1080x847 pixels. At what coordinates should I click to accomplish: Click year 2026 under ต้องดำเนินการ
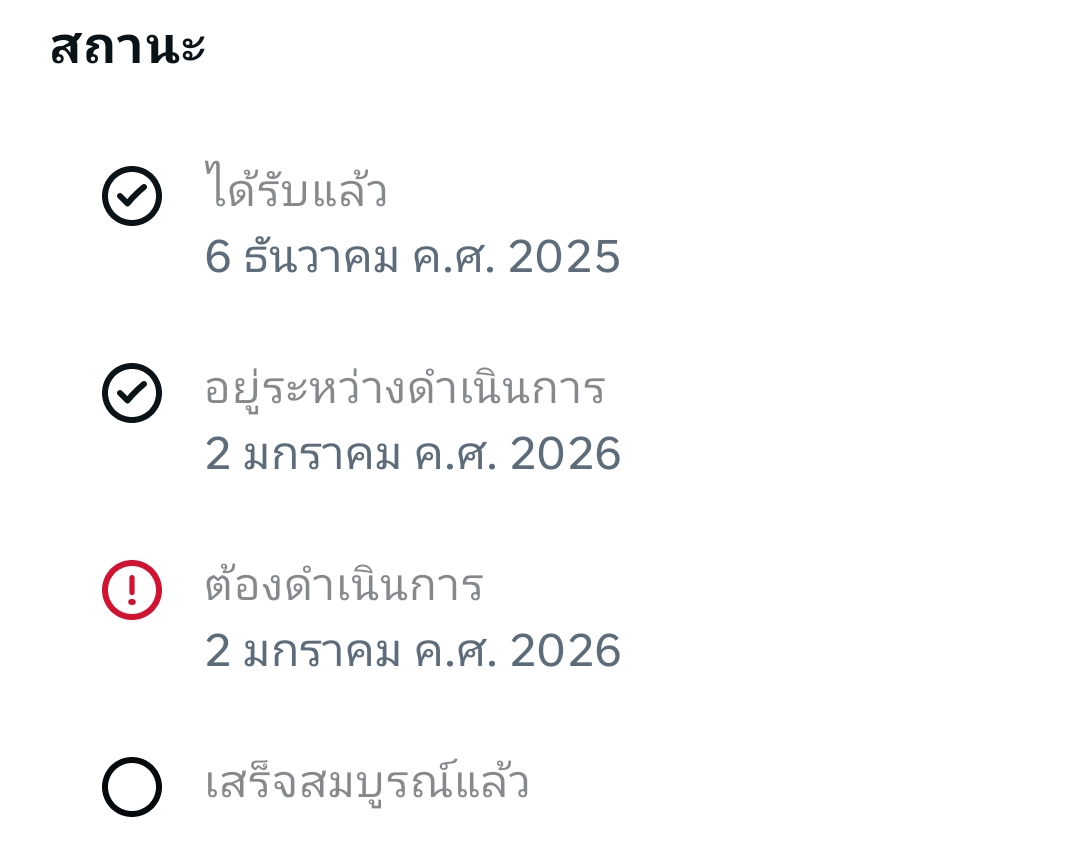tap(565, 651)
